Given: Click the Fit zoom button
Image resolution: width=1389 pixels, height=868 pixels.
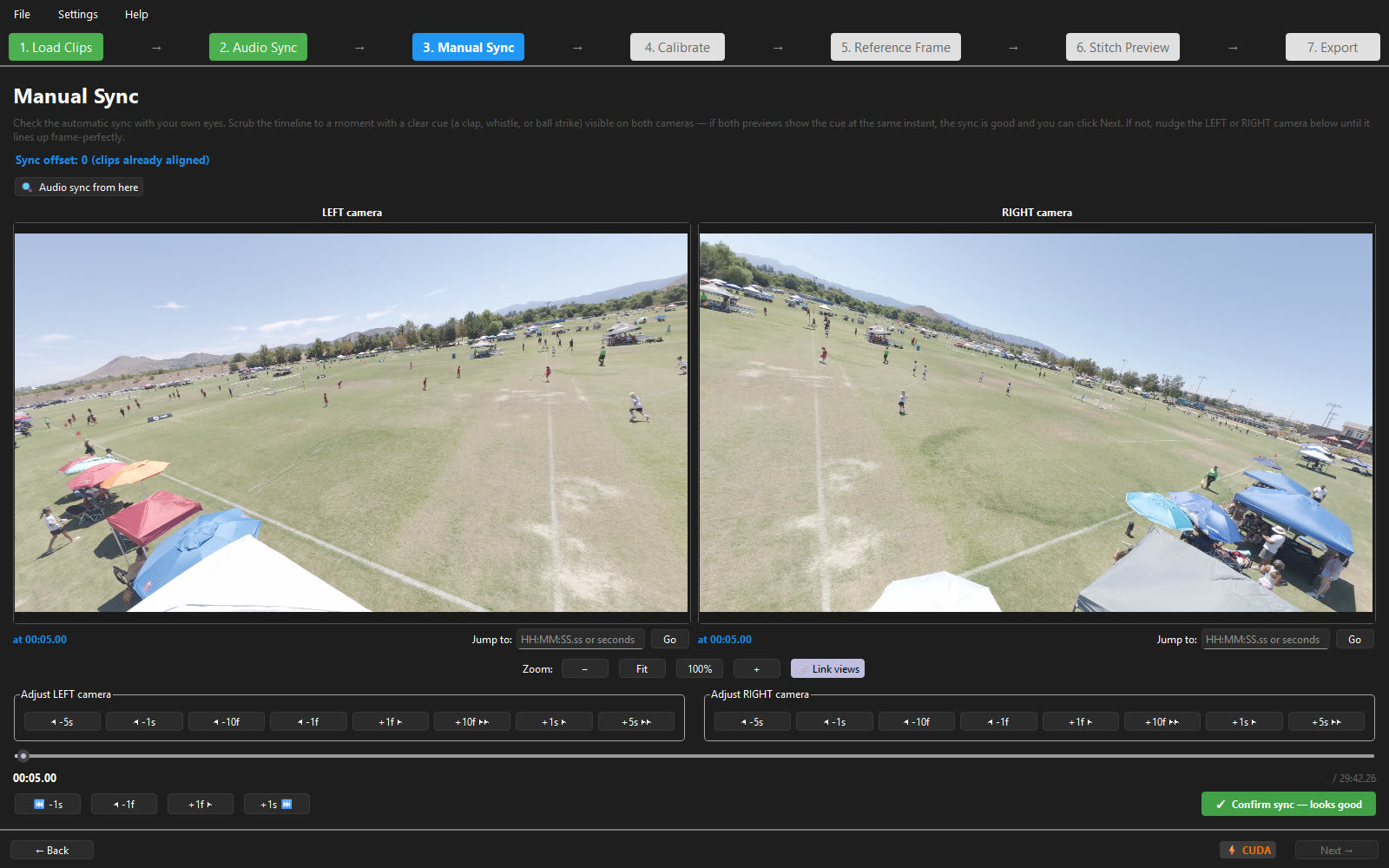Looking at the screenshot, I should click(x=642, y=668).
